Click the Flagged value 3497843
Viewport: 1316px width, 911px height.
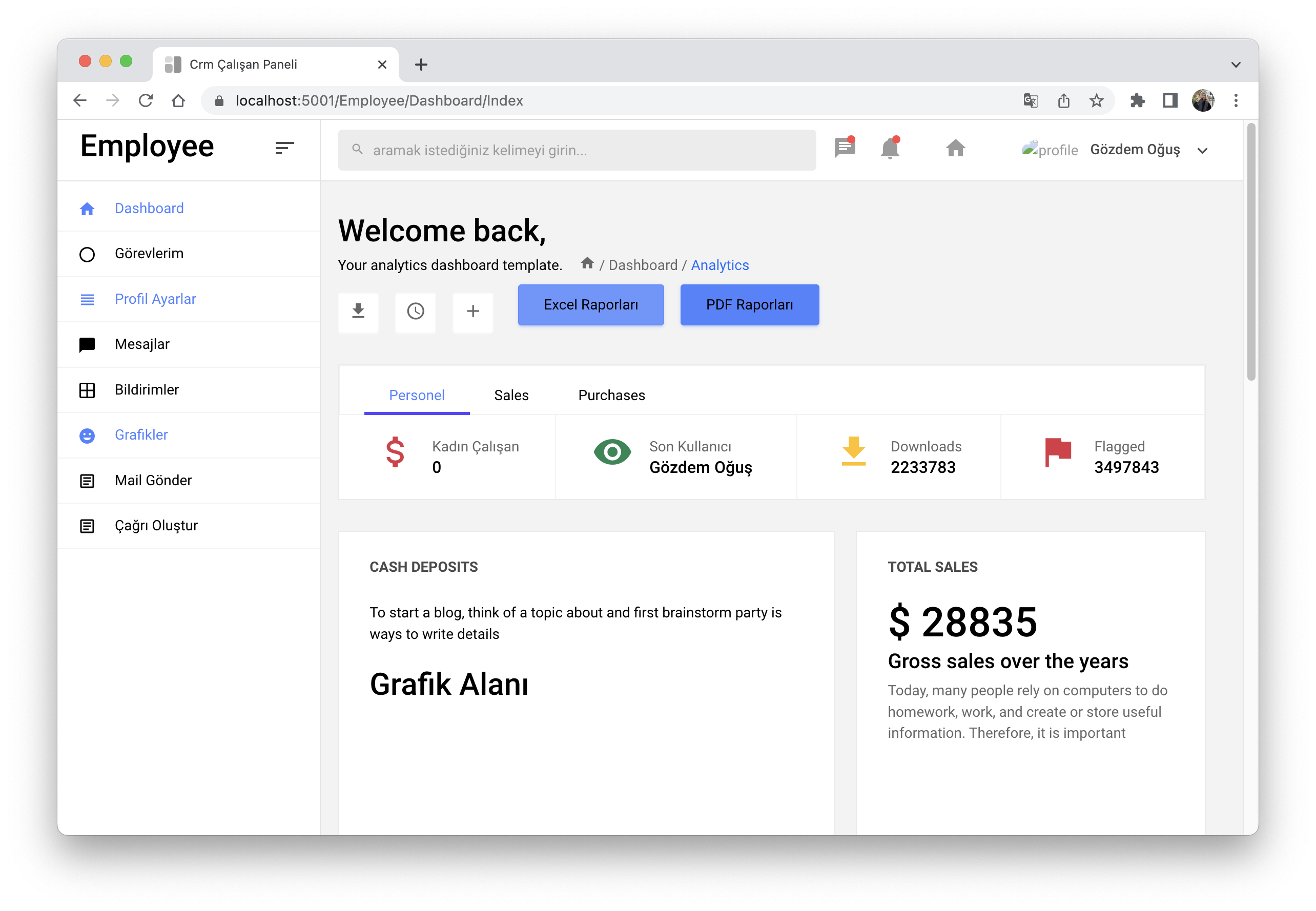pos(1126,467)
